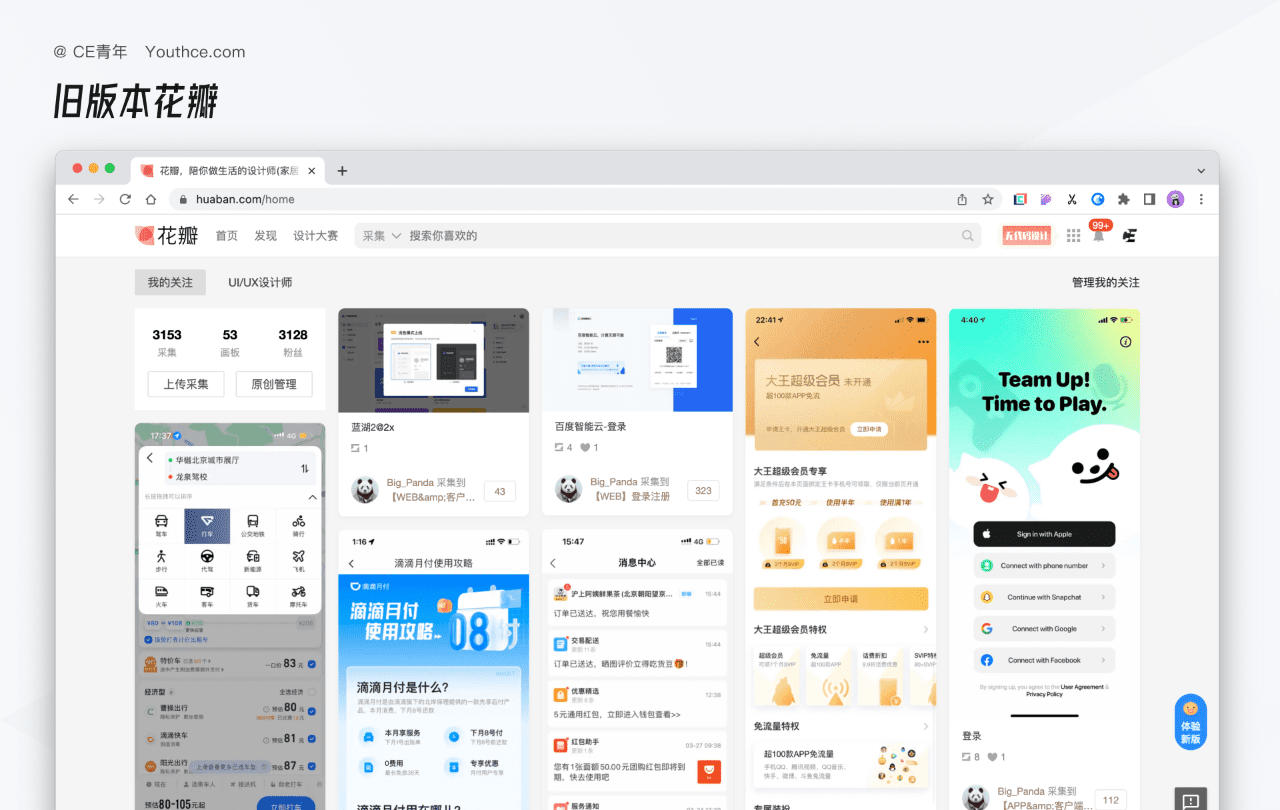Open the blue circle extension icon
1280x810 pixels.
(x=1097, y=199)
